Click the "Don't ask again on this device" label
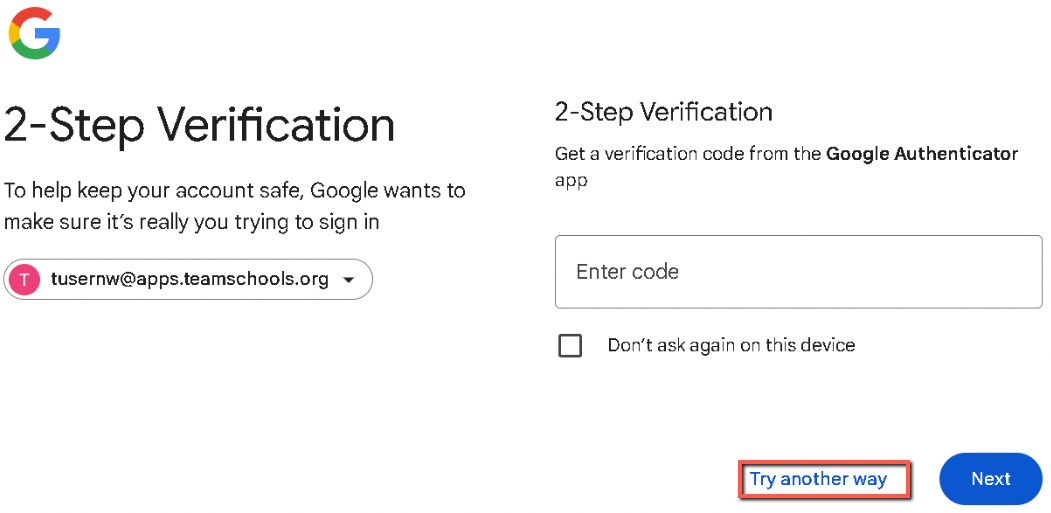The height and width of the screenshot is (513, 1051). (x=731, y=346)
